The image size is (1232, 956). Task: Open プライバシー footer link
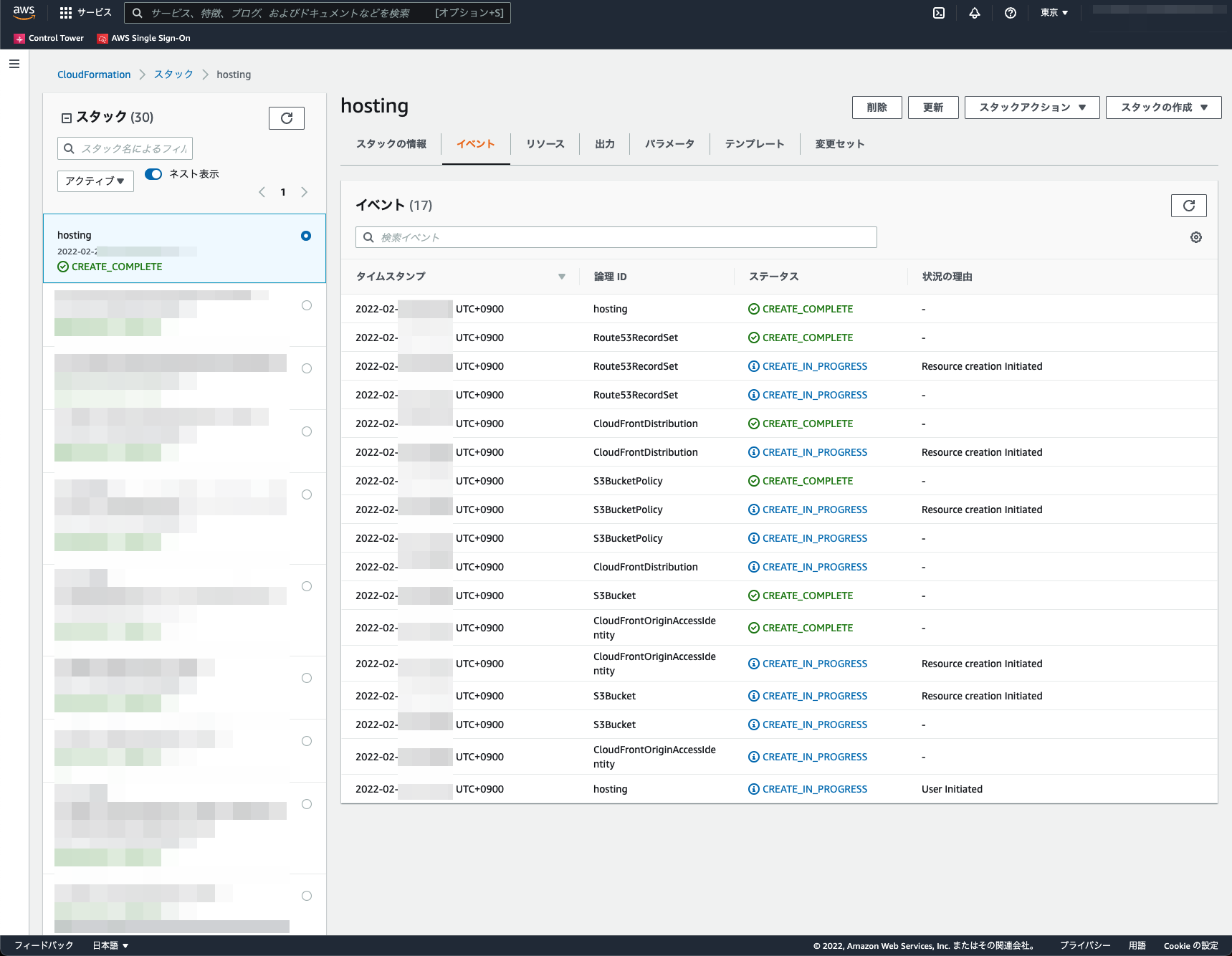1085,945
